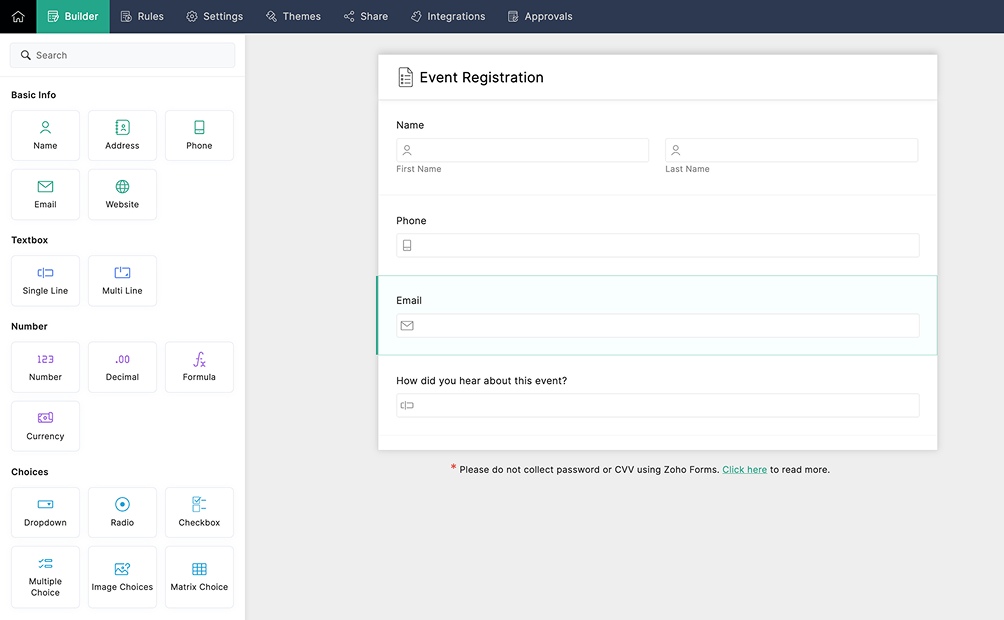This screenshot has width=1004, height=620.
Task: Add the Radio field element
Action: 122,512
